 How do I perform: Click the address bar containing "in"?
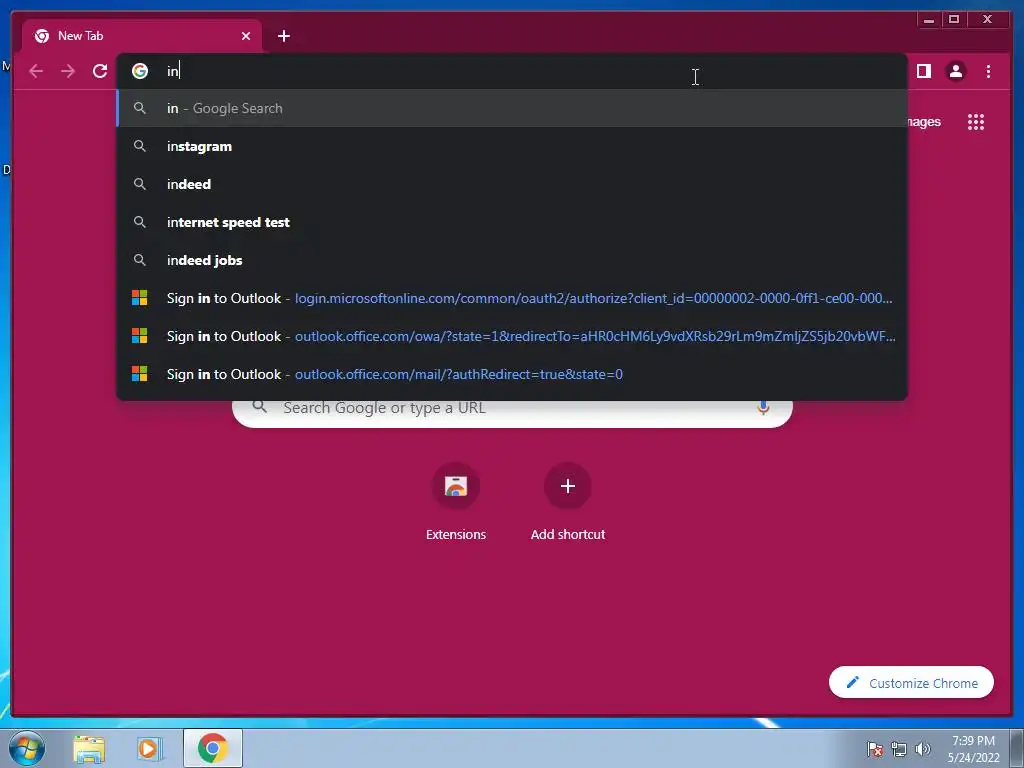tap(512, 71)
